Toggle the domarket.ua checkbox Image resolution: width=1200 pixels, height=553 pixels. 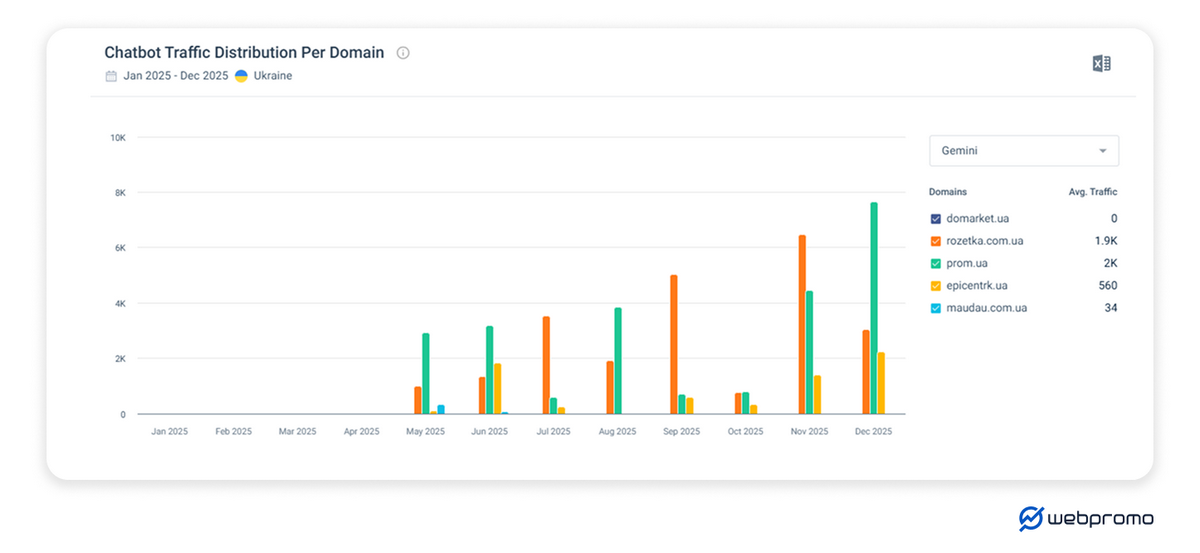[x=935, y=219]
